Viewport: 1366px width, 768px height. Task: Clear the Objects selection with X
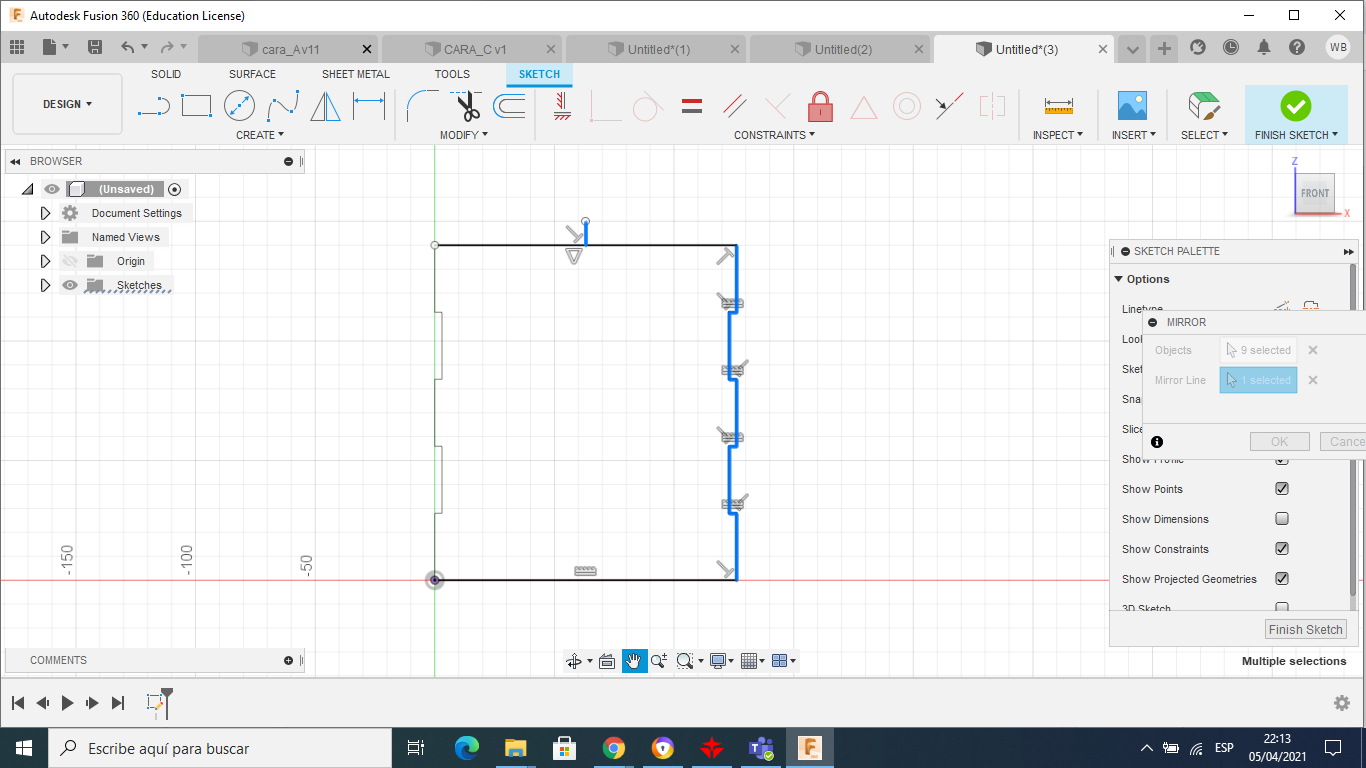click(1313, 350)
